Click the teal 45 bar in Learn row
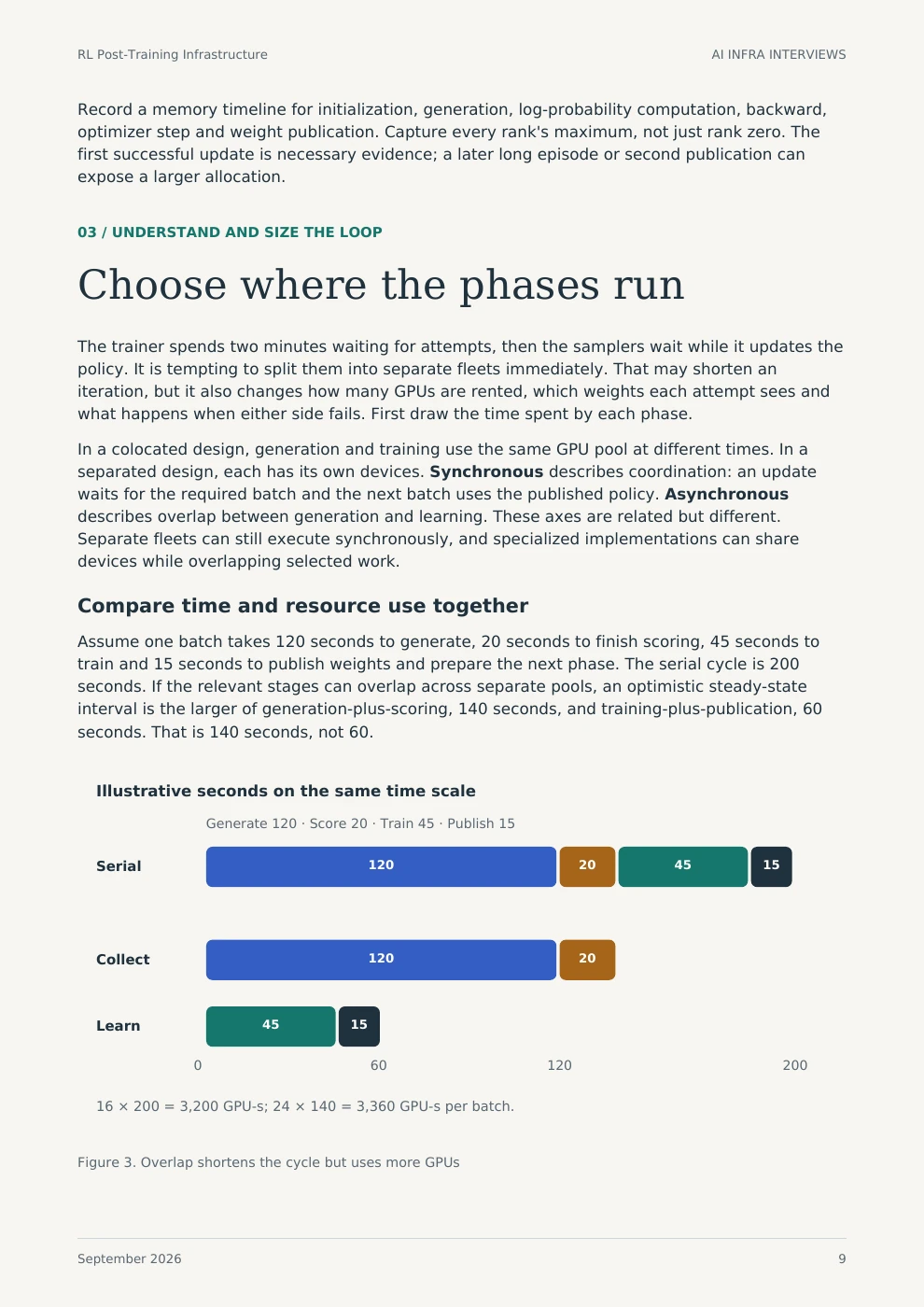The image size is (924, 1307). coord(271,1026)
